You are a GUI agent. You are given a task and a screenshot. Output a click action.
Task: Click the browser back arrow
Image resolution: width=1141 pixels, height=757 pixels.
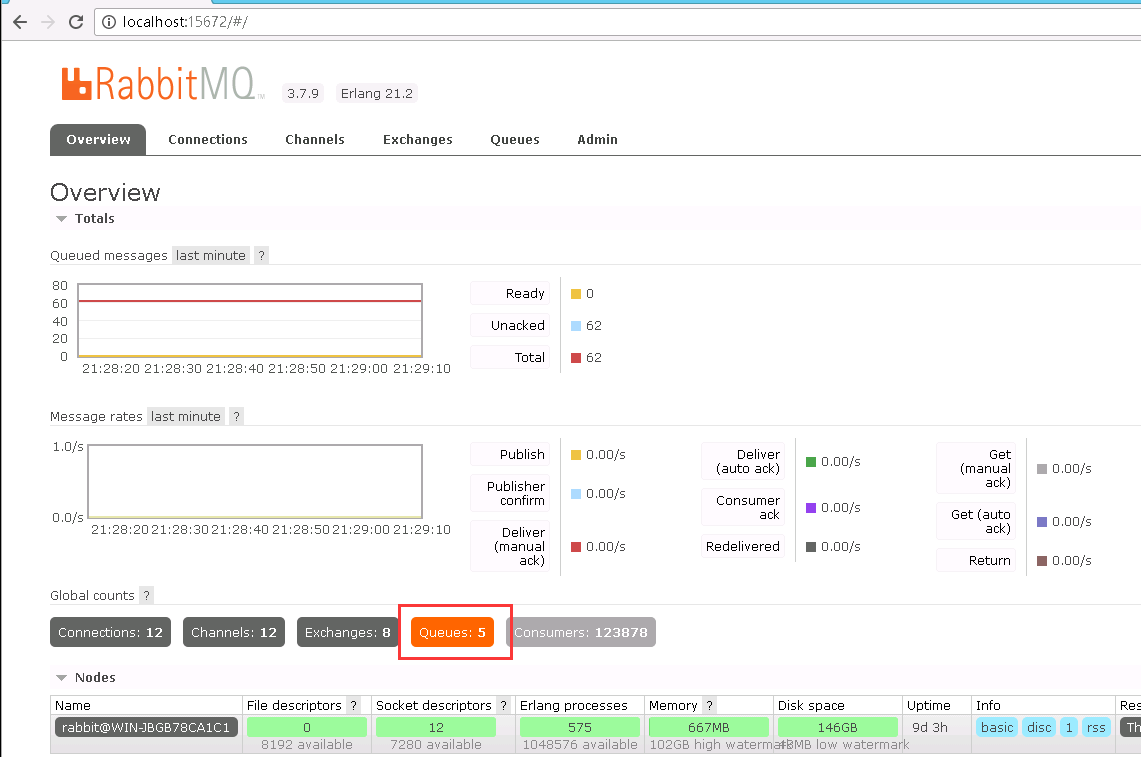[x=19, y=22]
